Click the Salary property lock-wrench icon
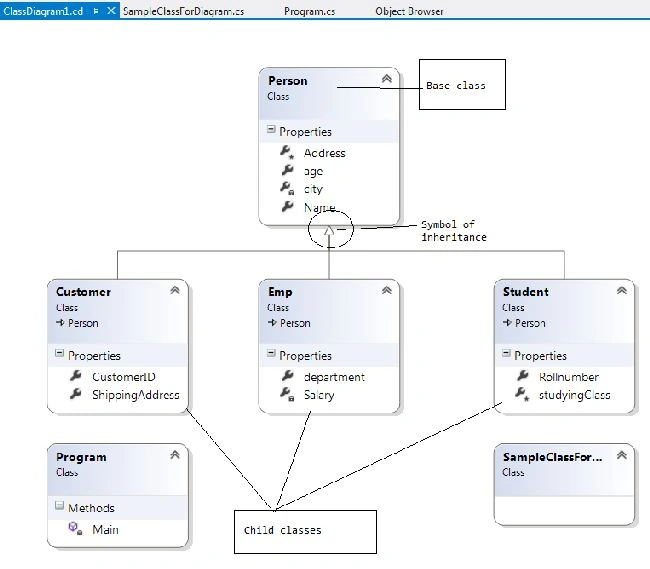The image size is (650, 569). 287,394
